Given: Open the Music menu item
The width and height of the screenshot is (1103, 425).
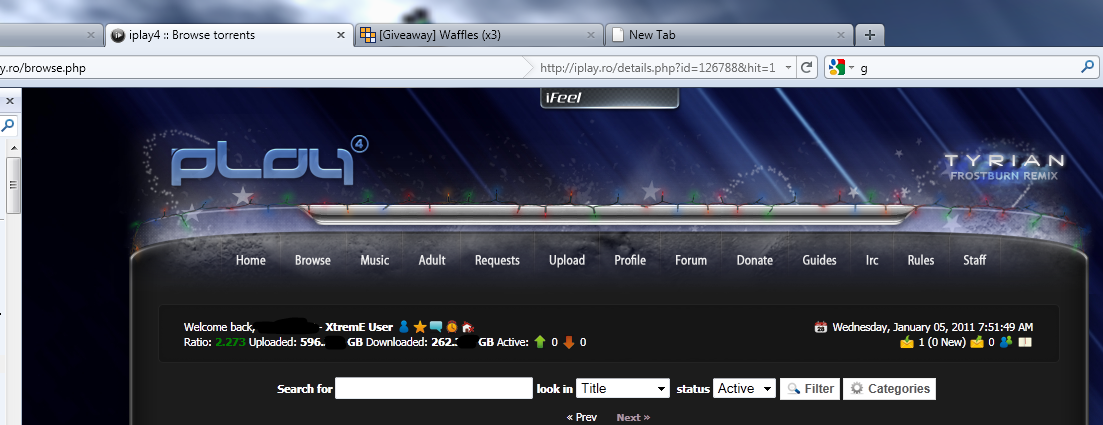Looking at the screenshot, I should [374, 260].
